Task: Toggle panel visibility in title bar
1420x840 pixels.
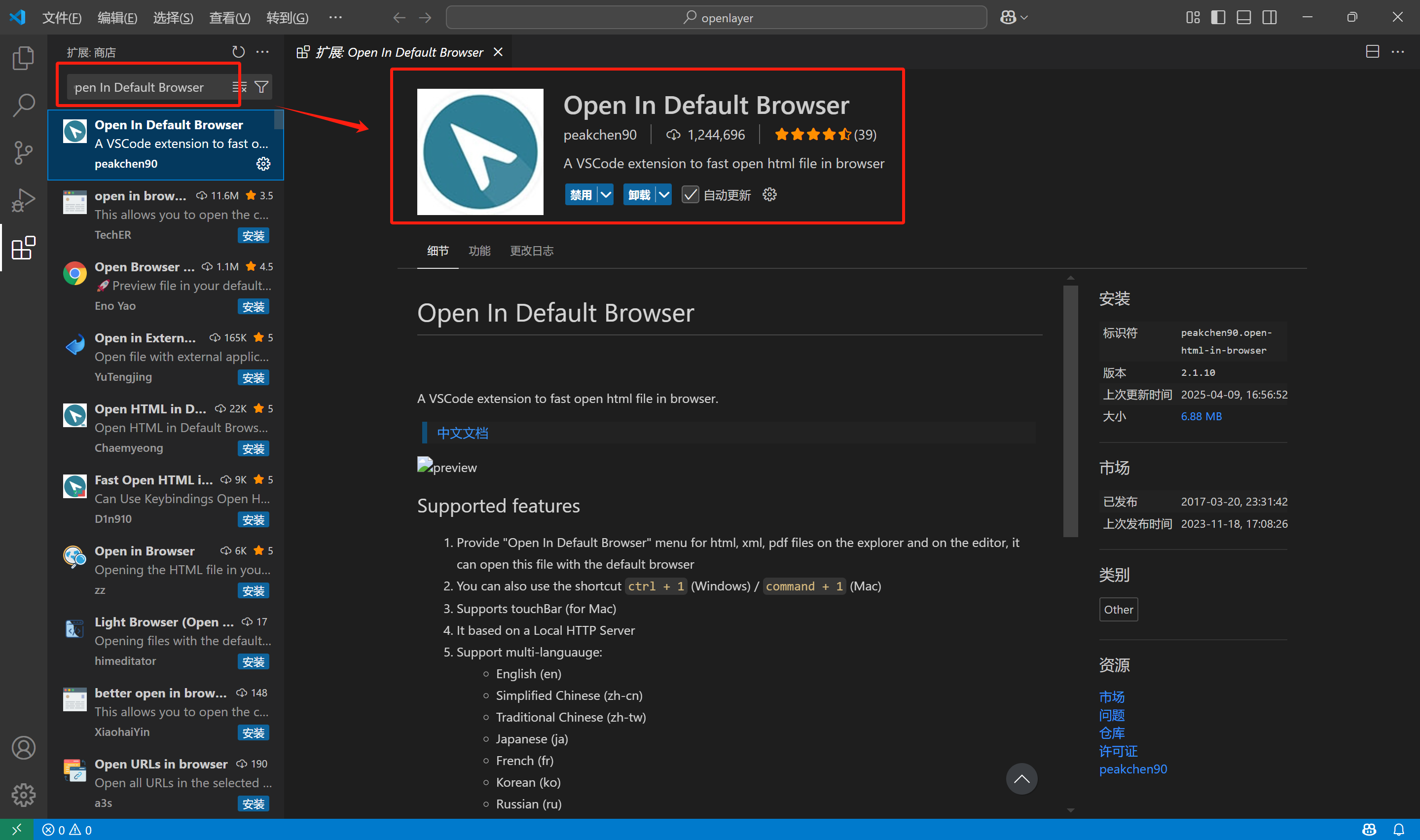Action: click(x=1243, y=18)
